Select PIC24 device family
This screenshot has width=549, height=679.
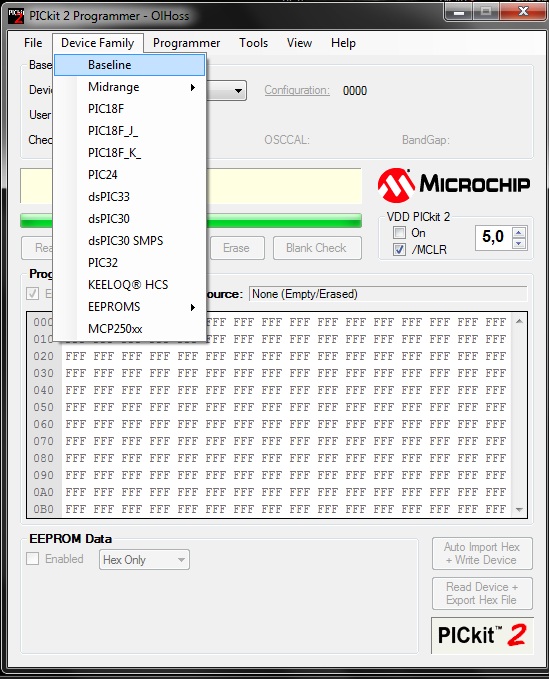point(129,175)
